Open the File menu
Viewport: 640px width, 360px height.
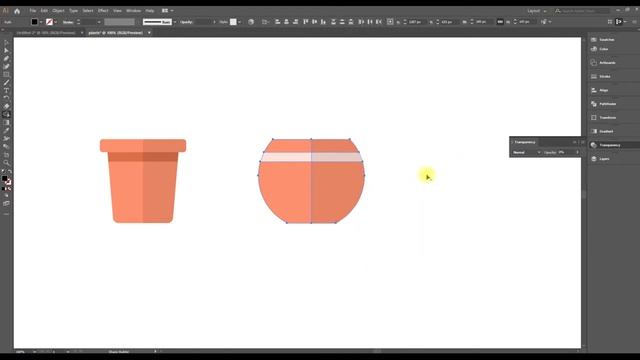click(33, 11)
